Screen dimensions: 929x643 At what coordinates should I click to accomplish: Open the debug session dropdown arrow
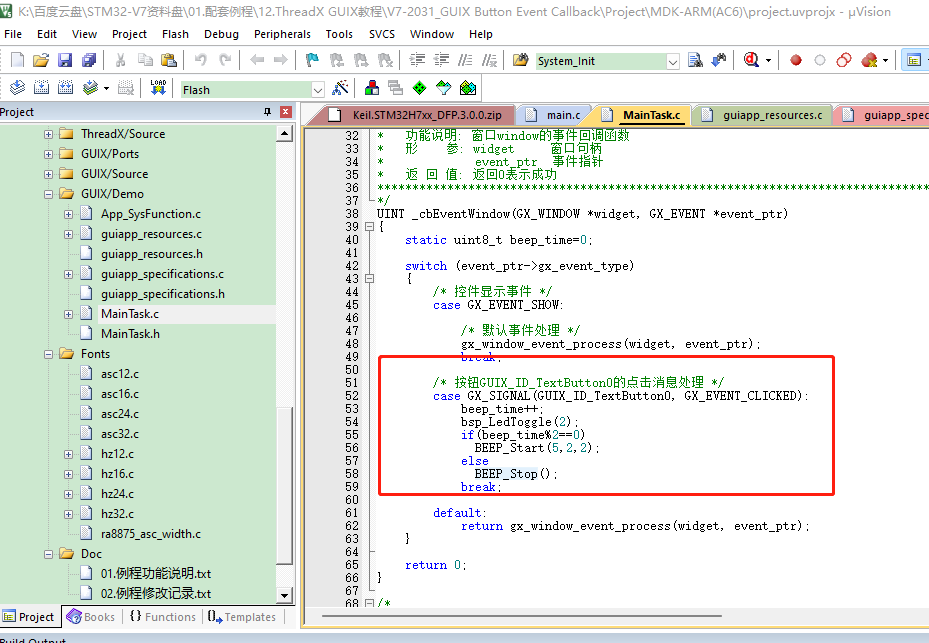click(768, 60)
